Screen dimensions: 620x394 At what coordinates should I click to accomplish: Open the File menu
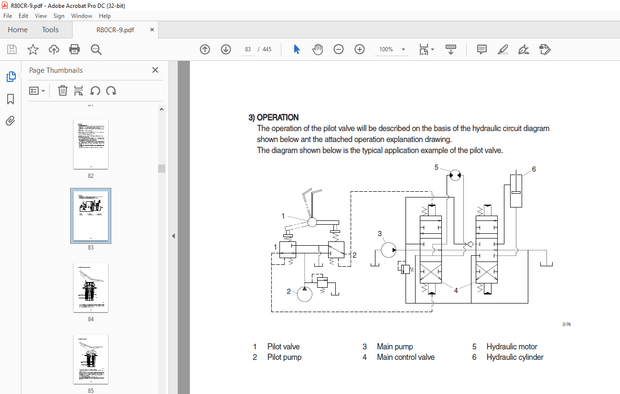[x=8, y=16]
